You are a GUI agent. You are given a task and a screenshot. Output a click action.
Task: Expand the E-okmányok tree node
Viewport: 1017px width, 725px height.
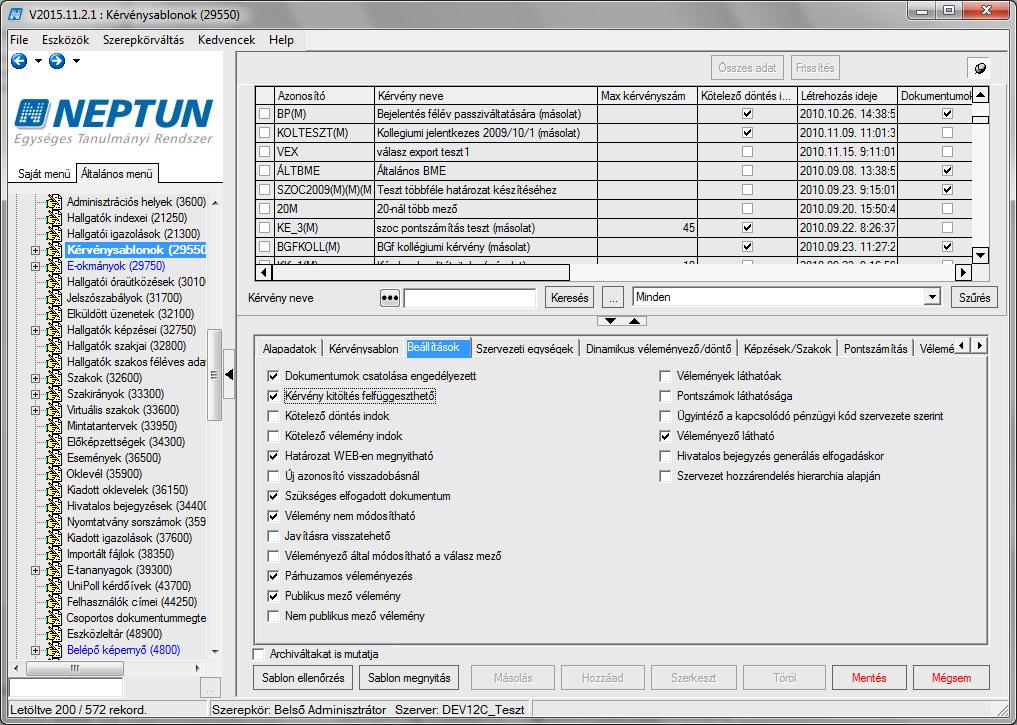[36, 267]
